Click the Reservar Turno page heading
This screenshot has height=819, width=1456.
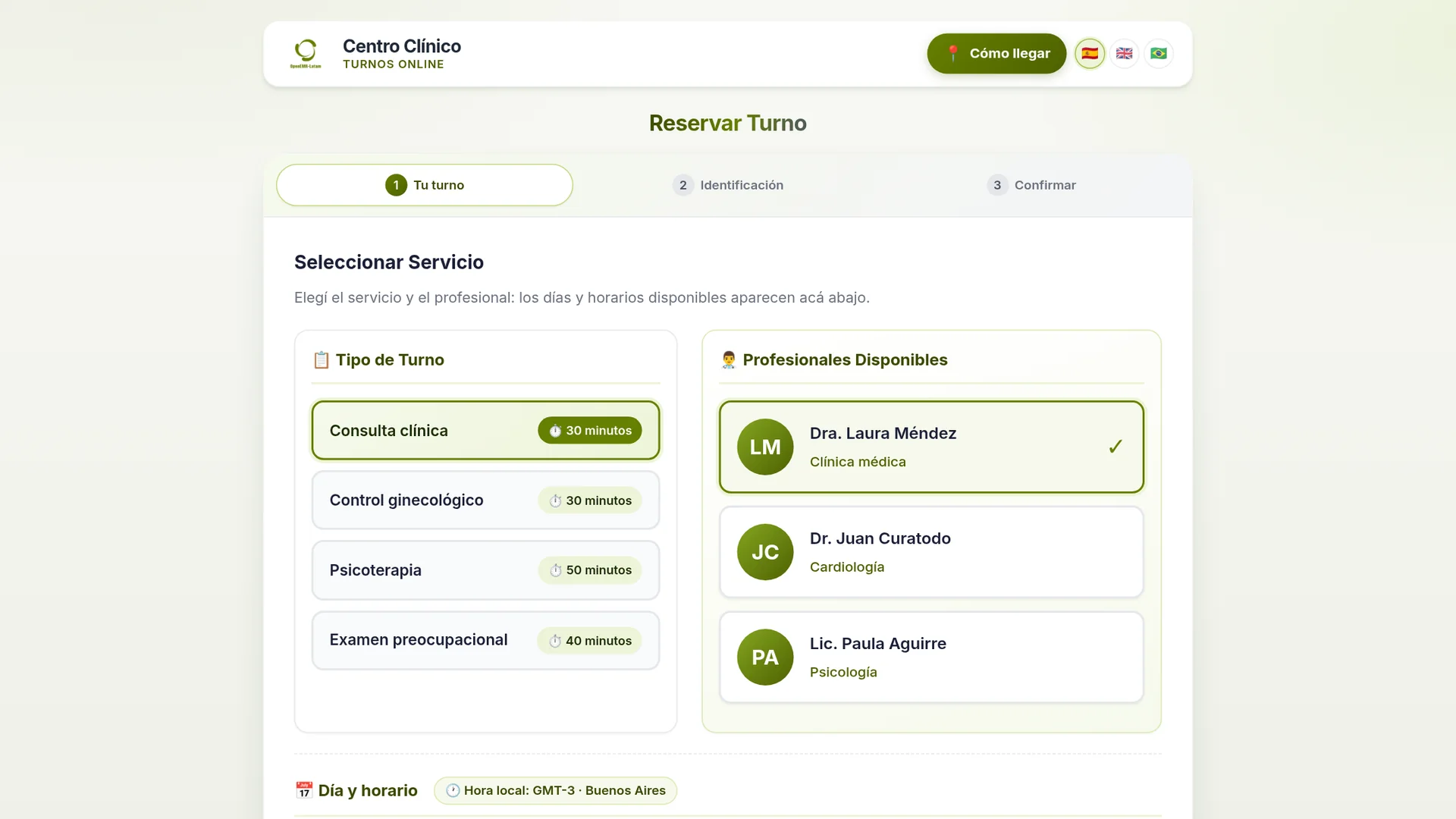tap(728, 123)
